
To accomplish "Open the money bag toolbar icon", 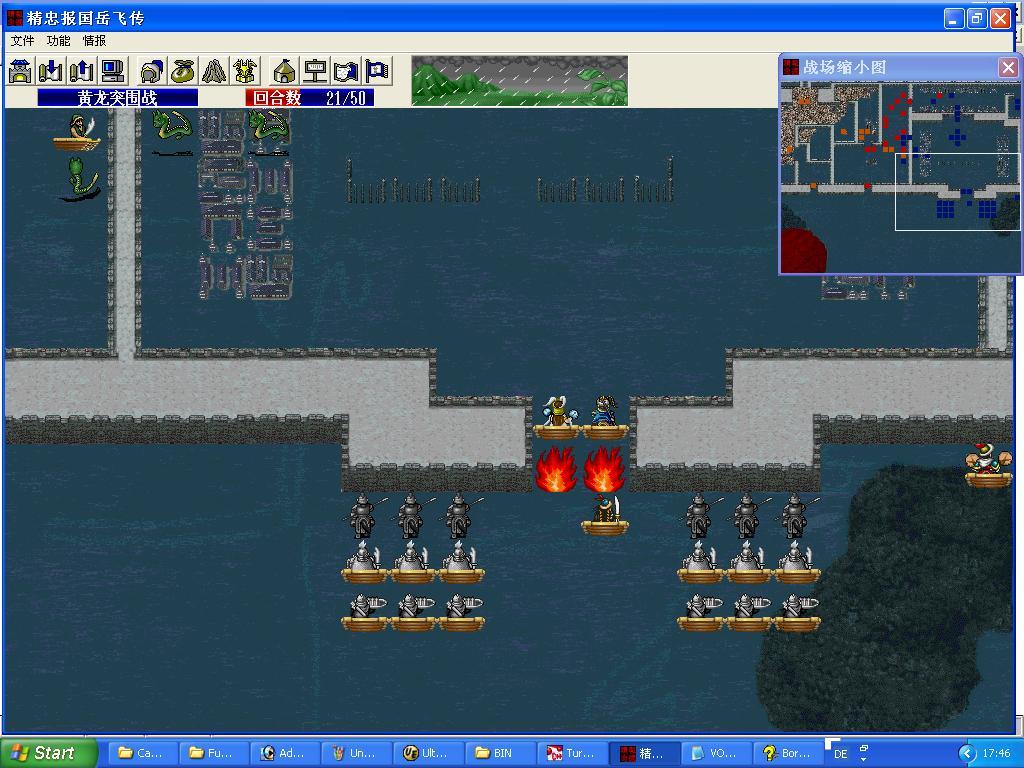I will coord(182,71).
